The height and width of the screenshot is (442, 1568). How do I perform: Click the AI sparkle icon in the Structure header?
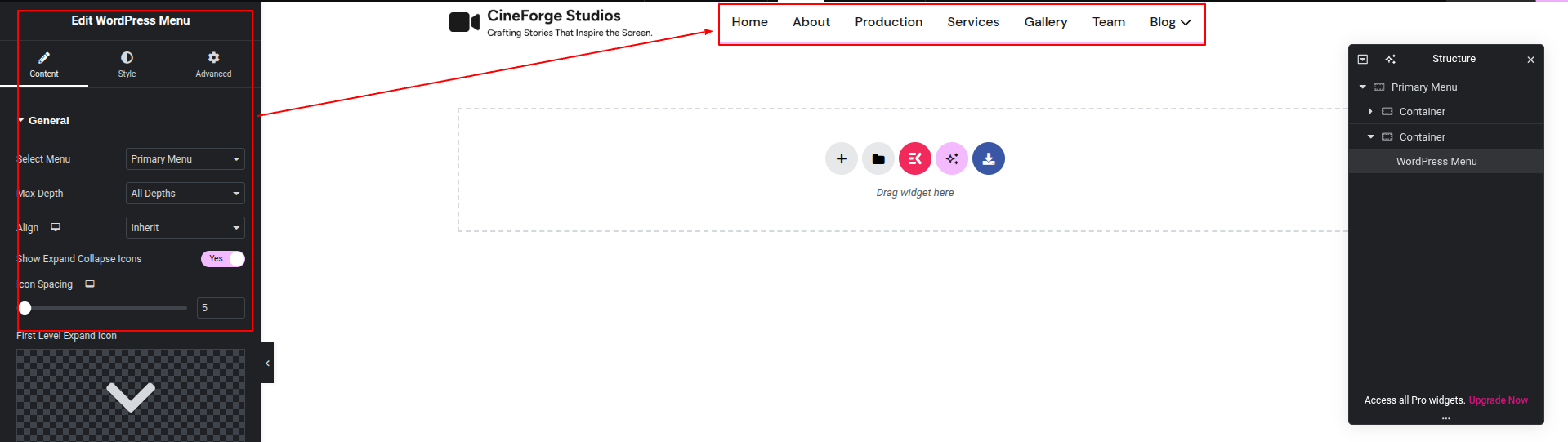point(1390,59)
